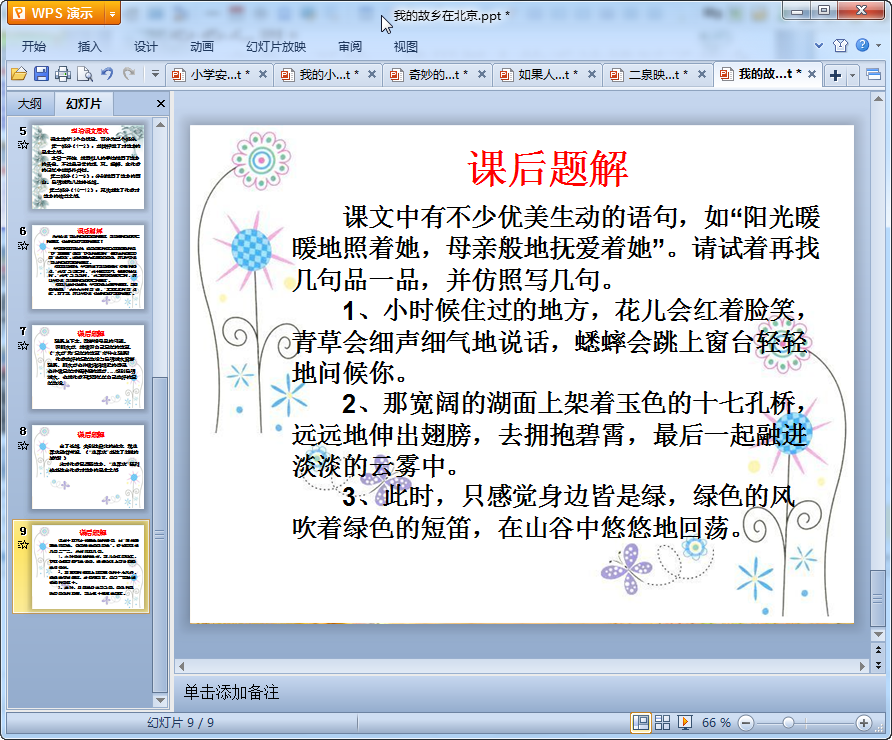Viewport: 892px width, 740px height.
Task: Click the editor vertical scroll up arrow
Action: 878,99
